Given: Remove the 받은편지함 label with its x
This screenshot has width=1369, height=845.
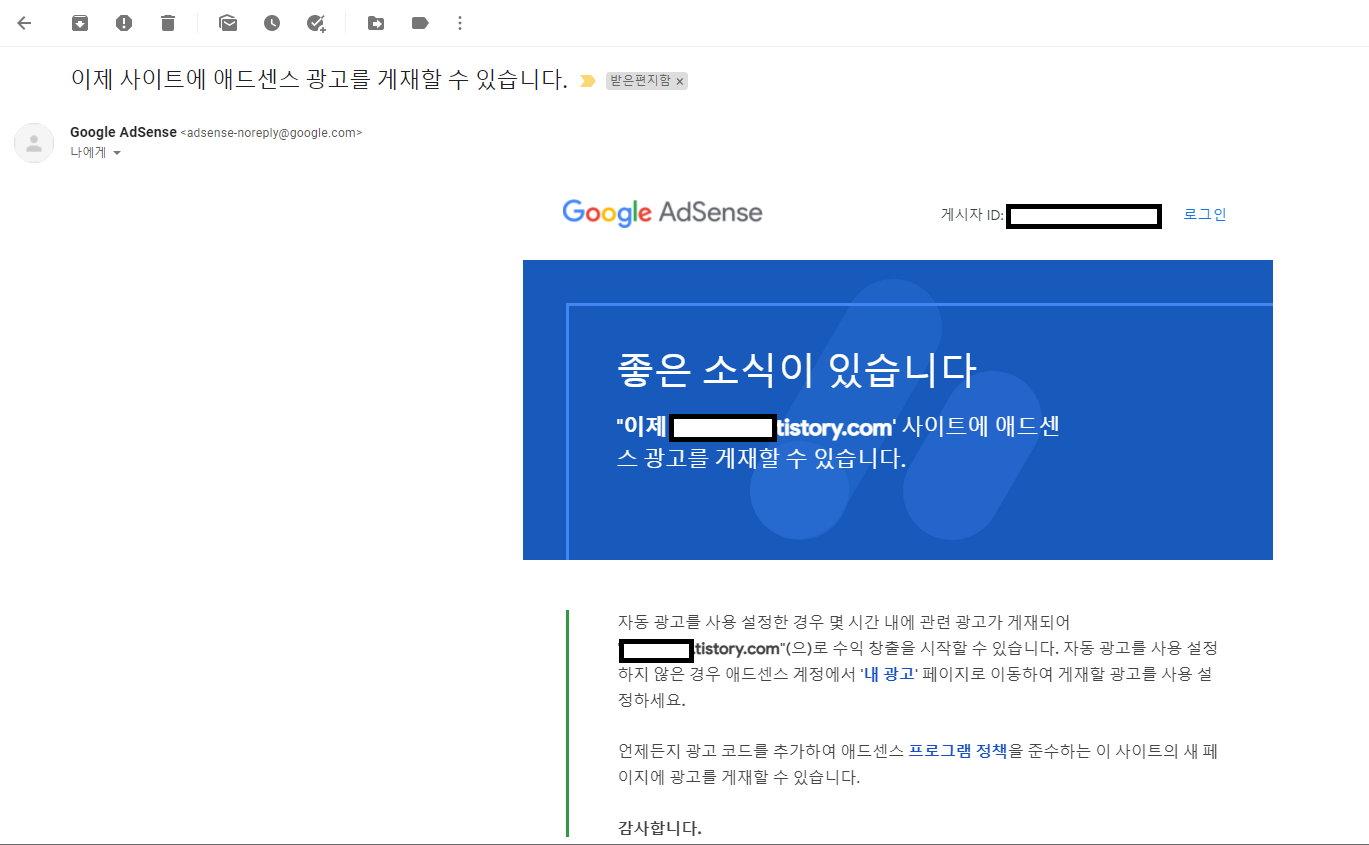Looking at the screenshot, I should (x=680, y=82).
